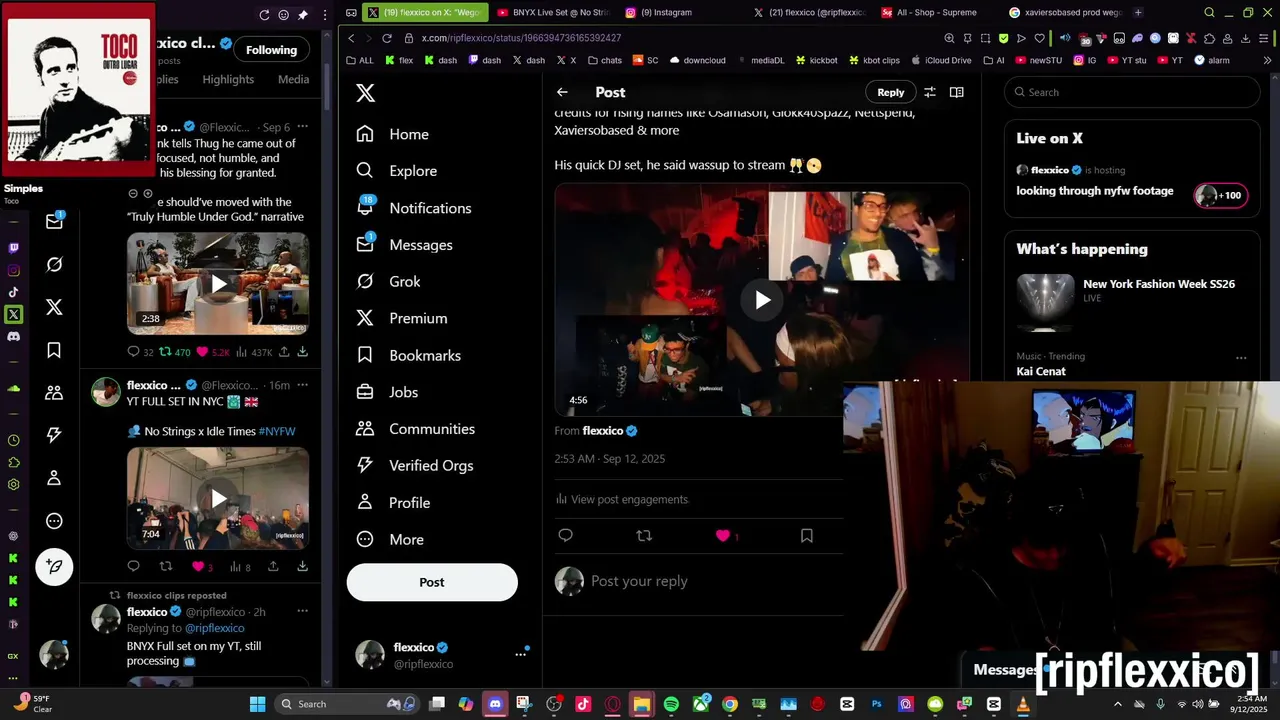Screen dimensions: 1280x720
Task: Open Media tab in profile panel
Action: (x=293, y=79)
